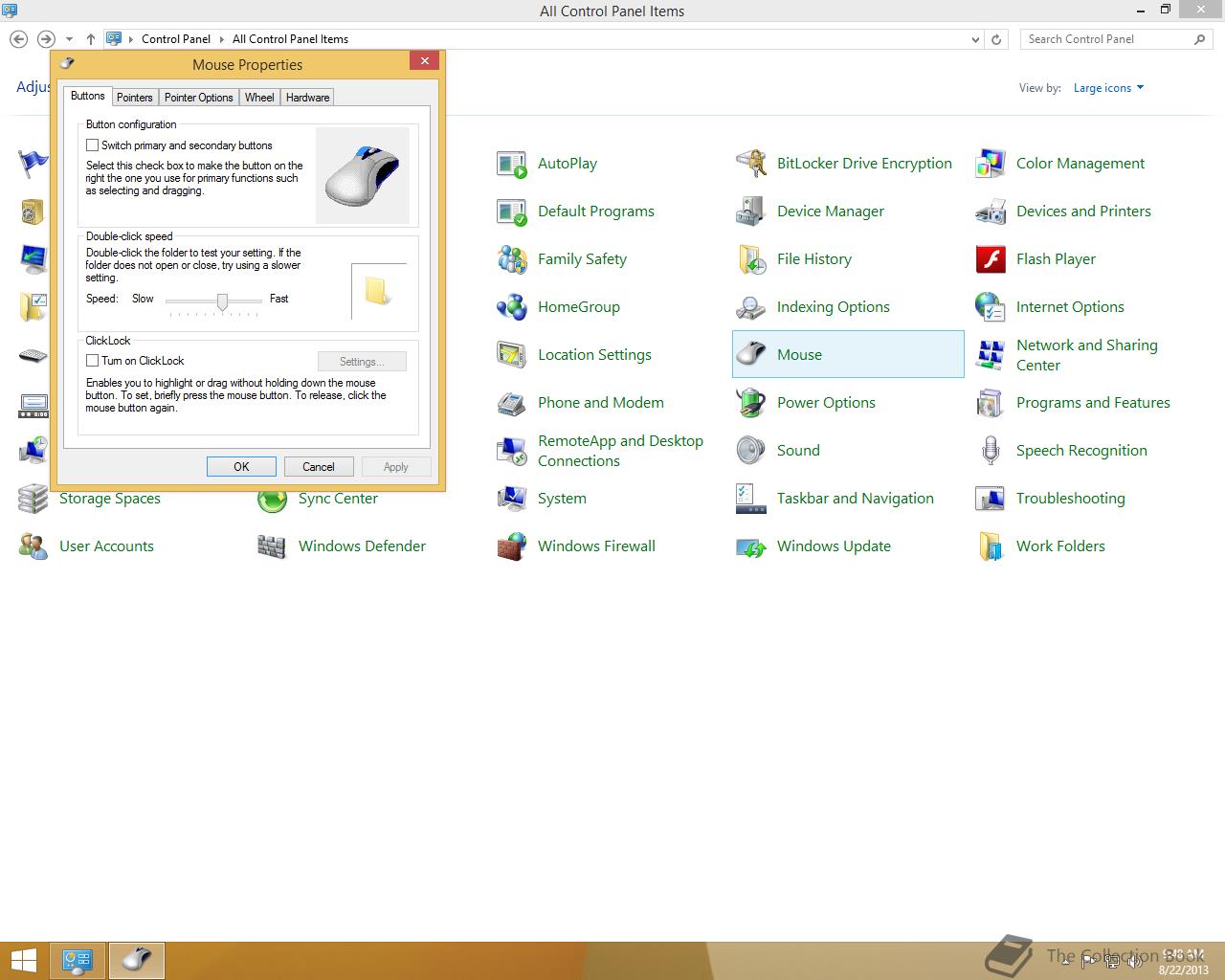Click the Windows Update icon
The height and width of the screenshot is (980, 1225).
[751, 546]
